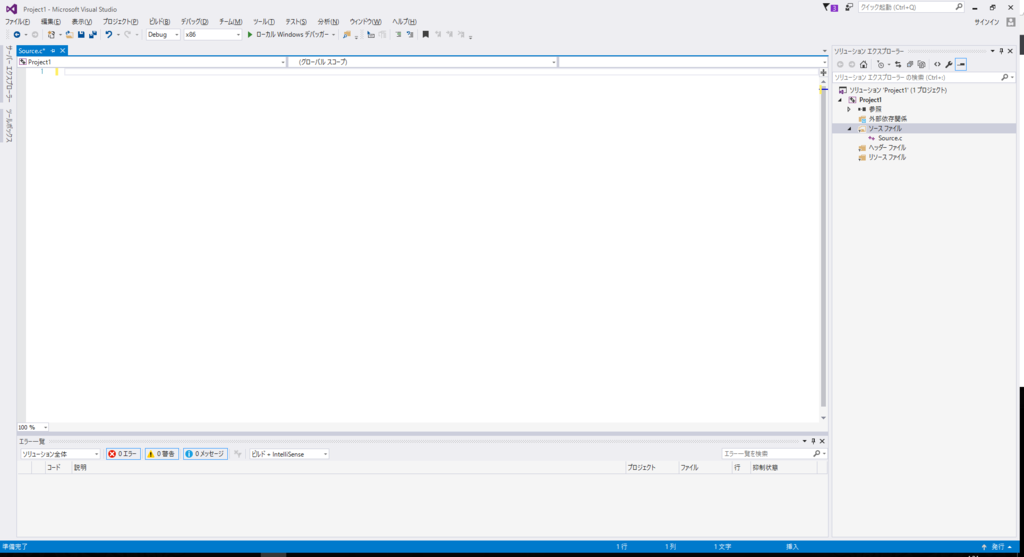Click the Home icon in Solution Explorer

tap(863, 64)
